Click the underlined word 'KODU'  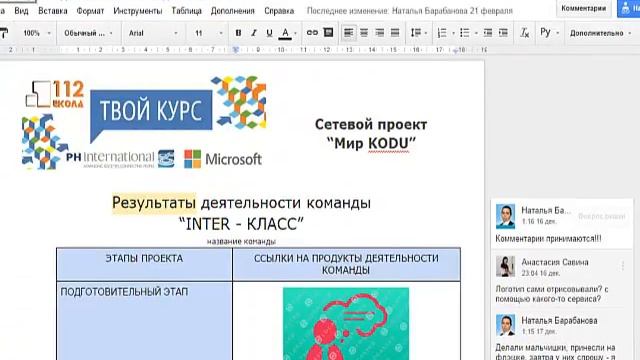tap(388, 143)
